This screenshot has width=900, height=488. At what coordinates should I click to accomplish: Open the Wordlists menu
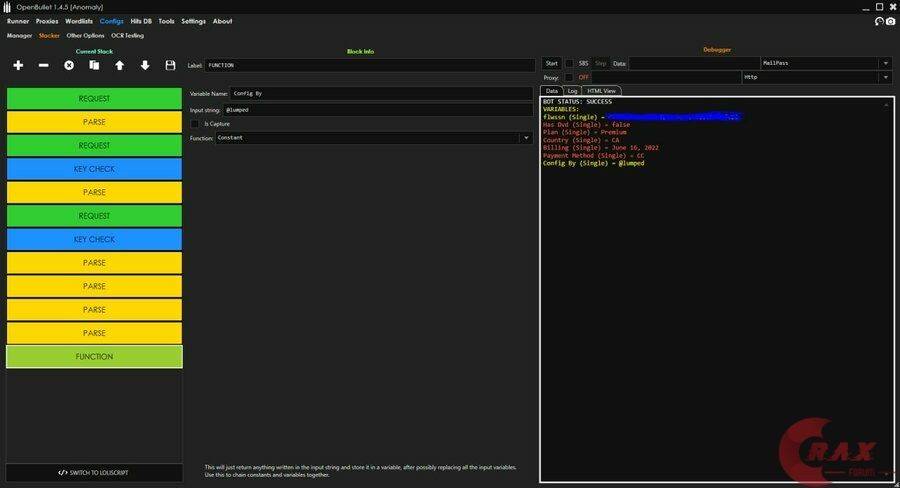point(79,21)
